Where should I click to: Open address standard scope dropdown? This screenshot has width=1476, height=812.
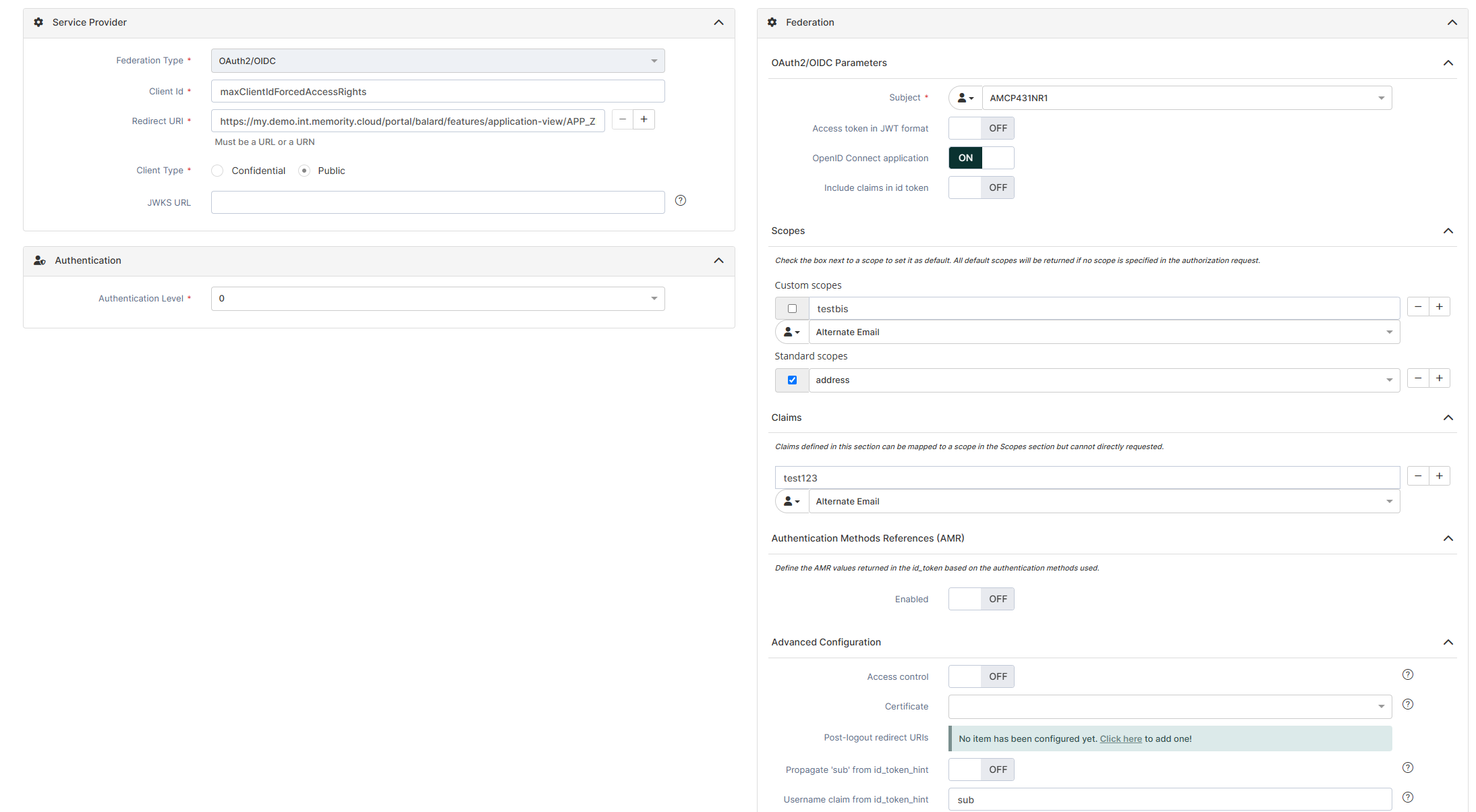[x=1104, y=380]
